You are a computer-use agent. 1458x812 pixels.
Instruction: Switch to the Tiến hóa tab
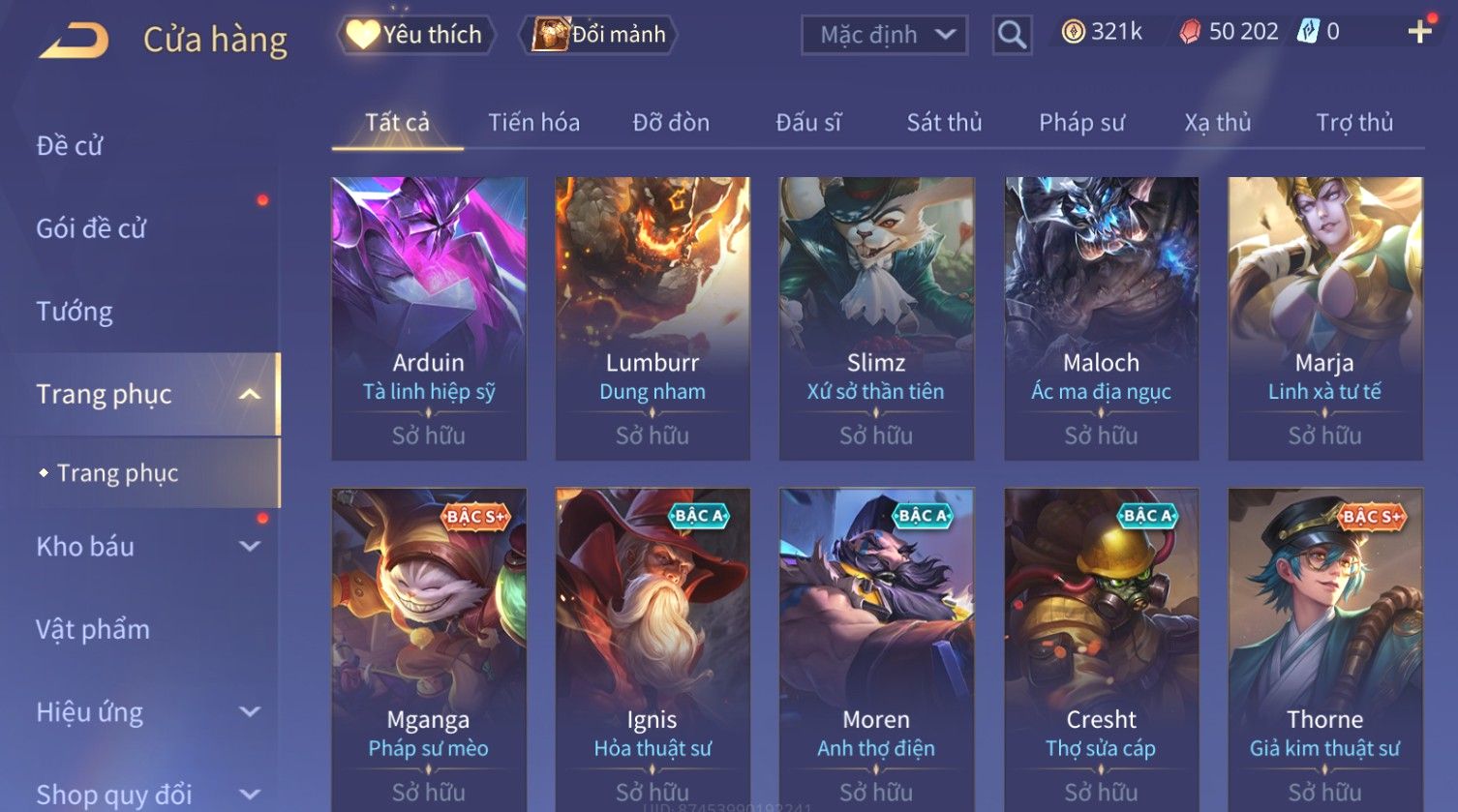(x=533, y=123)
